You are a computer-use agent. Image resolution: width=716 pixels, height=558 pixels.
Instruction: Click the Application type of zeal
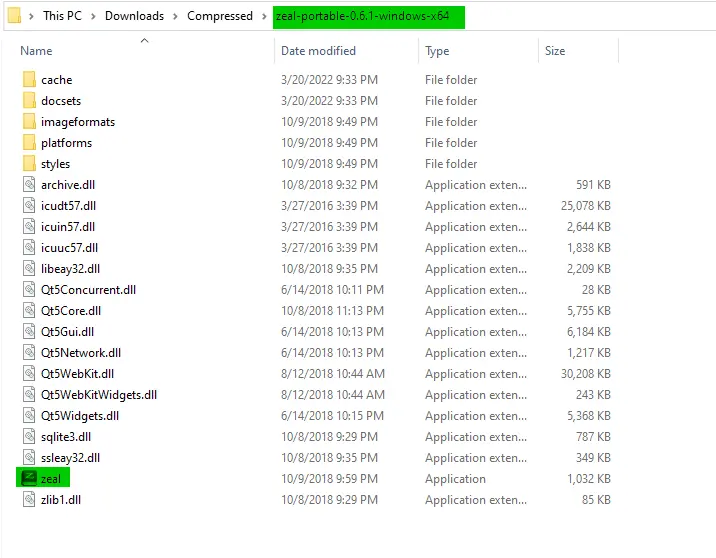455,479
